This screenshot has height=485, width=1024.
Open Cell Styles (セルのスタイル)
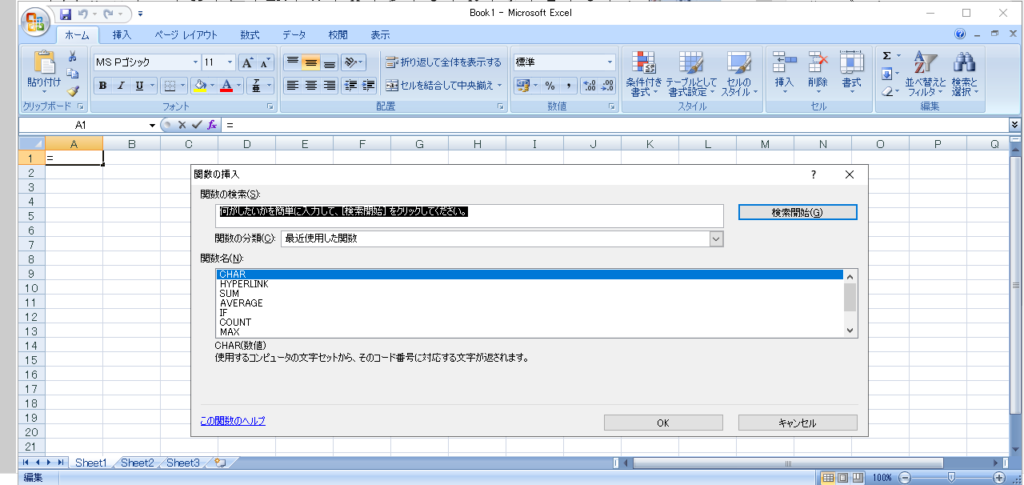739,74
